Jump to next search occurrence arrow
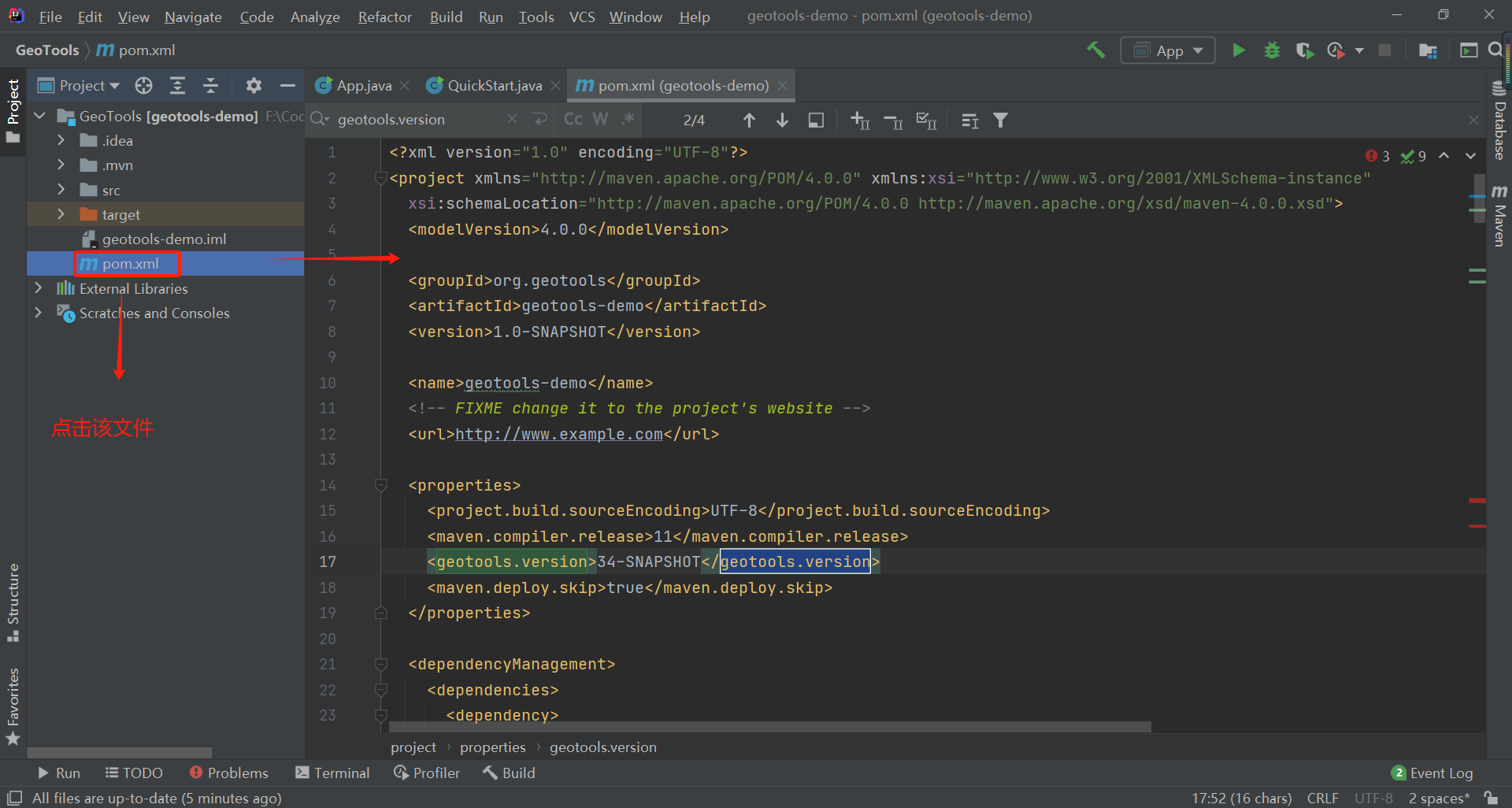The width and height of the screenshot is (1512, 808). 782,120
